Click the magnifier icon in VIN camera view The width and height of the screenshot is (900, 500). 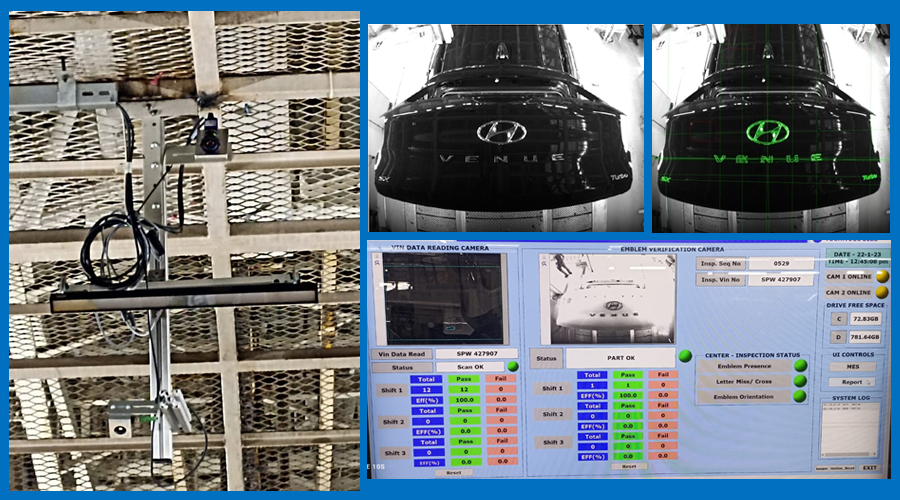pyautogui.click(x=377, y=262)
